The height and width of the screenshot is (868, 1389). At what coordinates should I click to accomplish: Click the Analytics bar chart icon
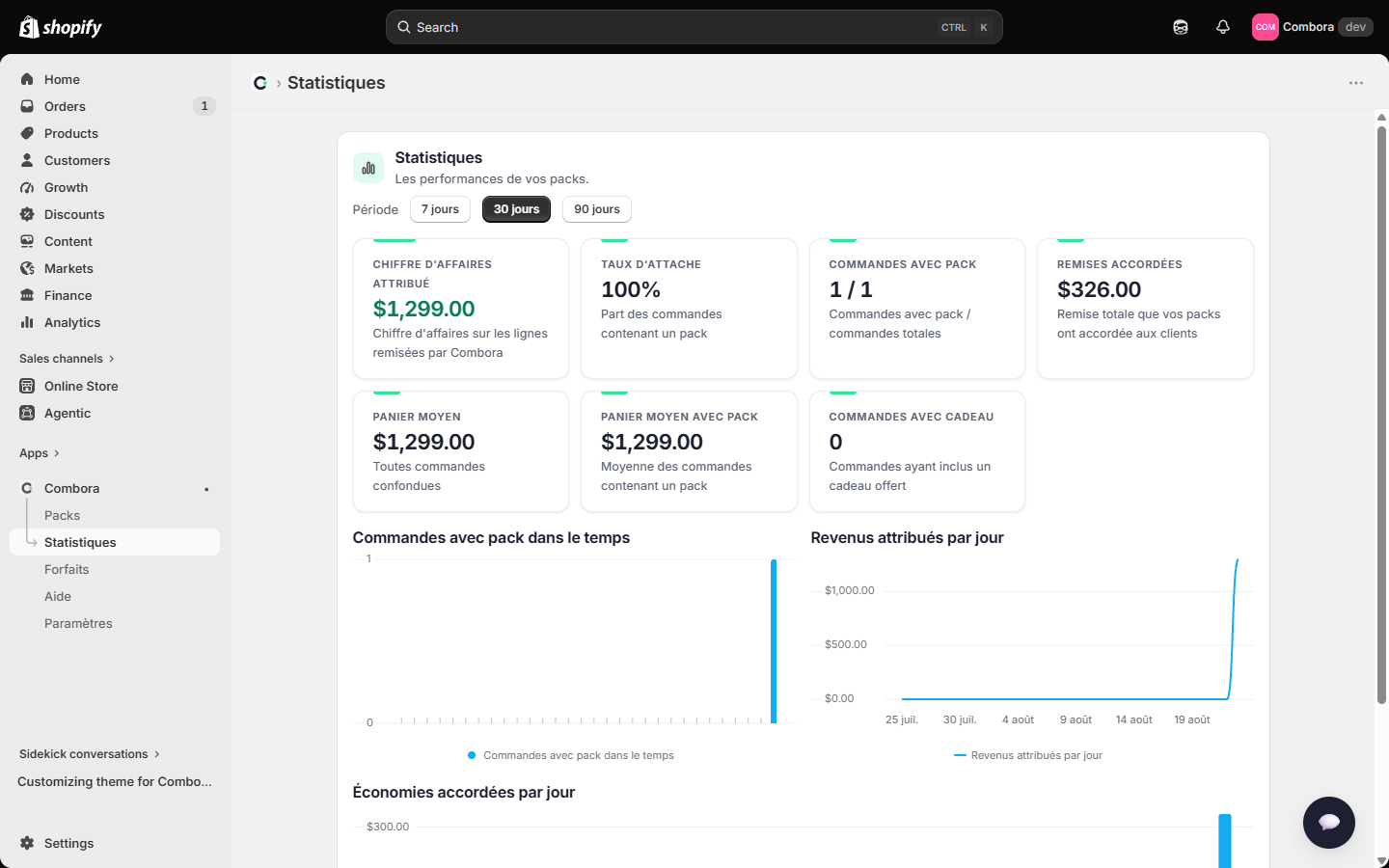[x=27, y=322]
